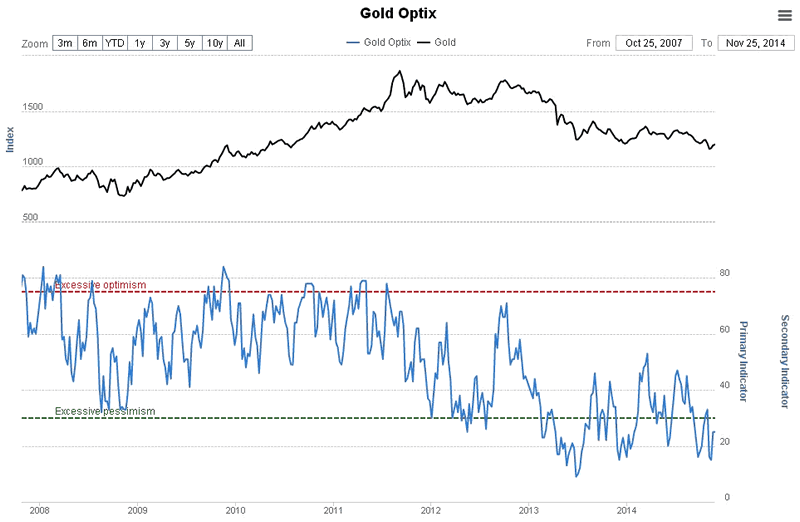This screenshot has height=522, width=800.
Task: Click the 2013 x-axis label
Action: pos(529,510)
